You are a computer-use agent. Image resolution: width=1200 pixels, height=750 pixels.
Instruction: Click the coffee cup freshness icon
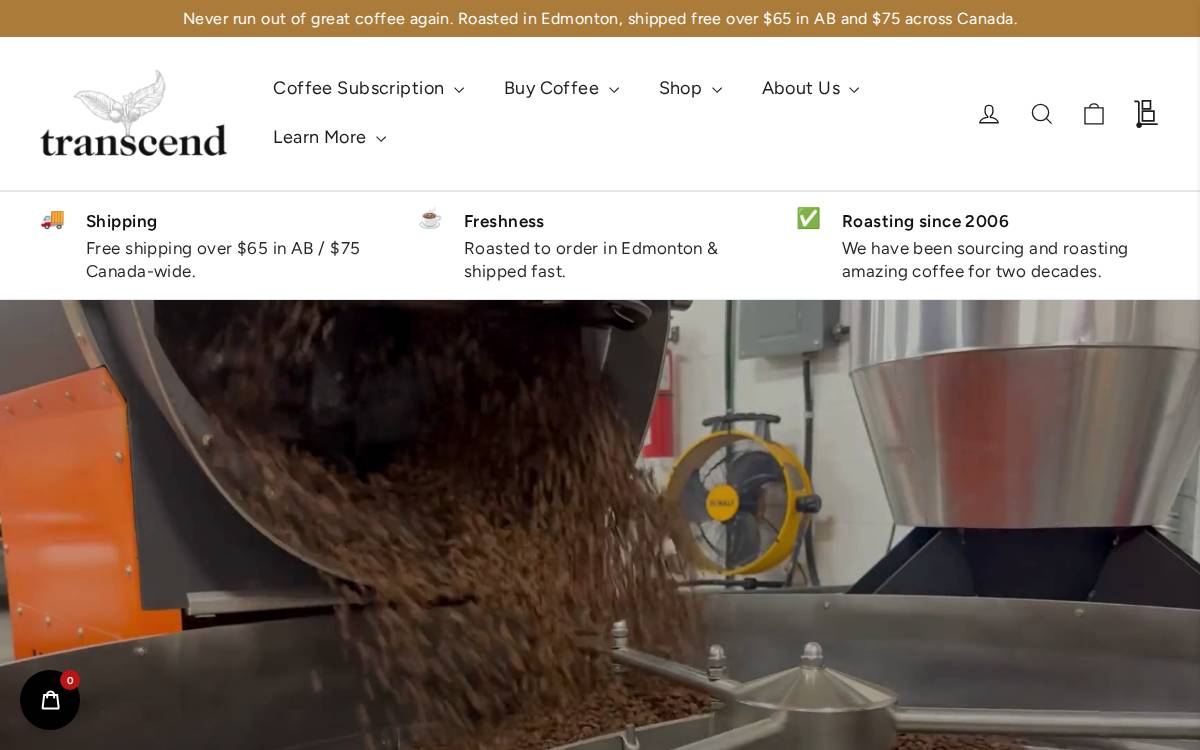click(x=430, y=219)
